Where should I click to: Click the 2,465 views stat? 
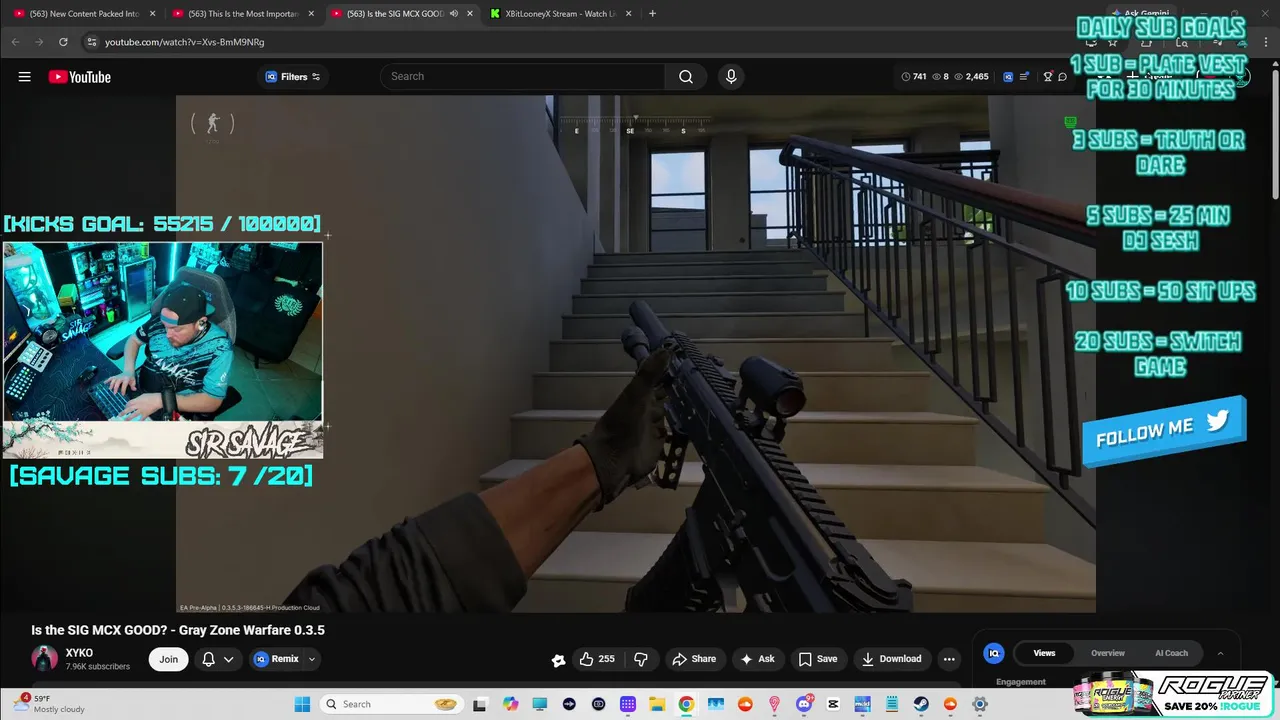pyautogui.click(x=972, y=77)
